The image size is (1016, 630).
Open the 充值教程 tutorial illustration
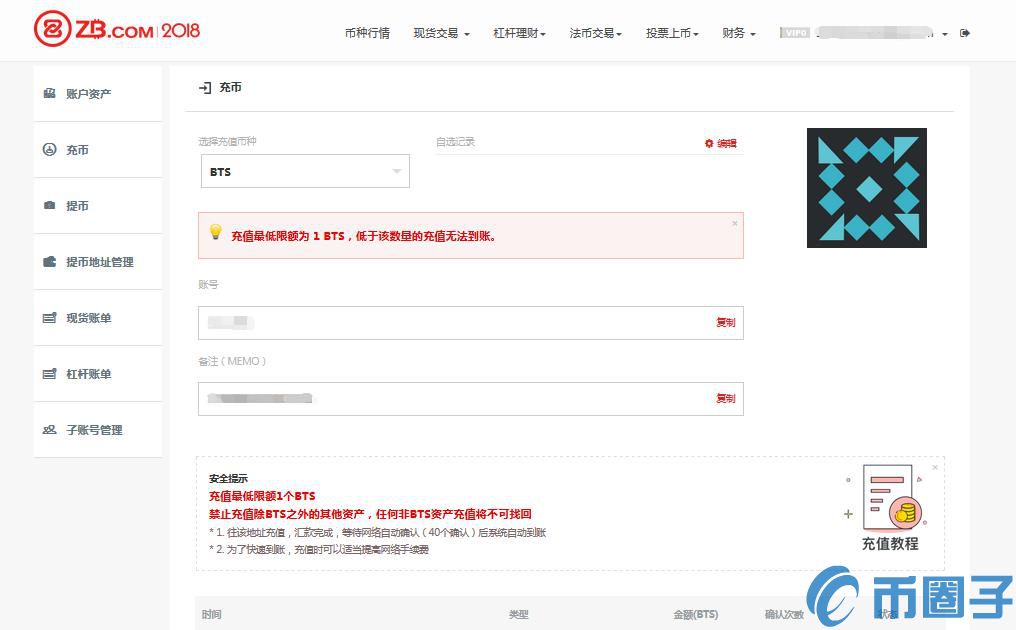pos(889,508)
